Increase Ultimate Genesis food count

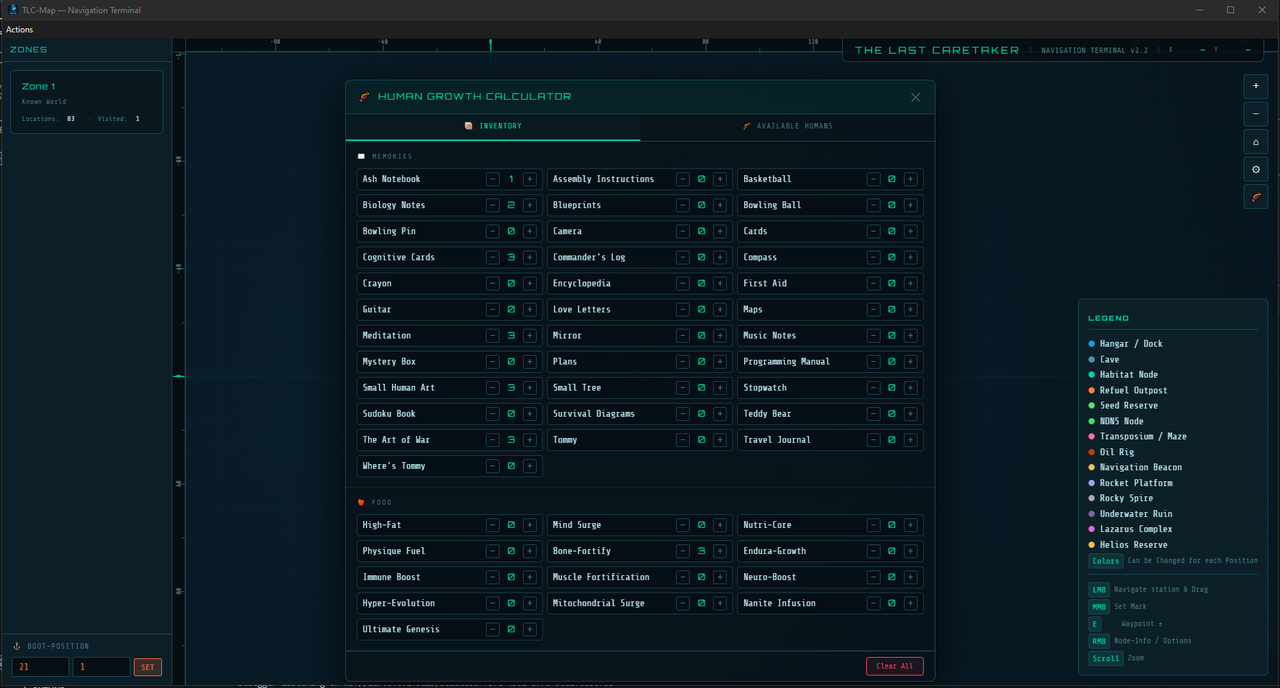click(529, 629)
